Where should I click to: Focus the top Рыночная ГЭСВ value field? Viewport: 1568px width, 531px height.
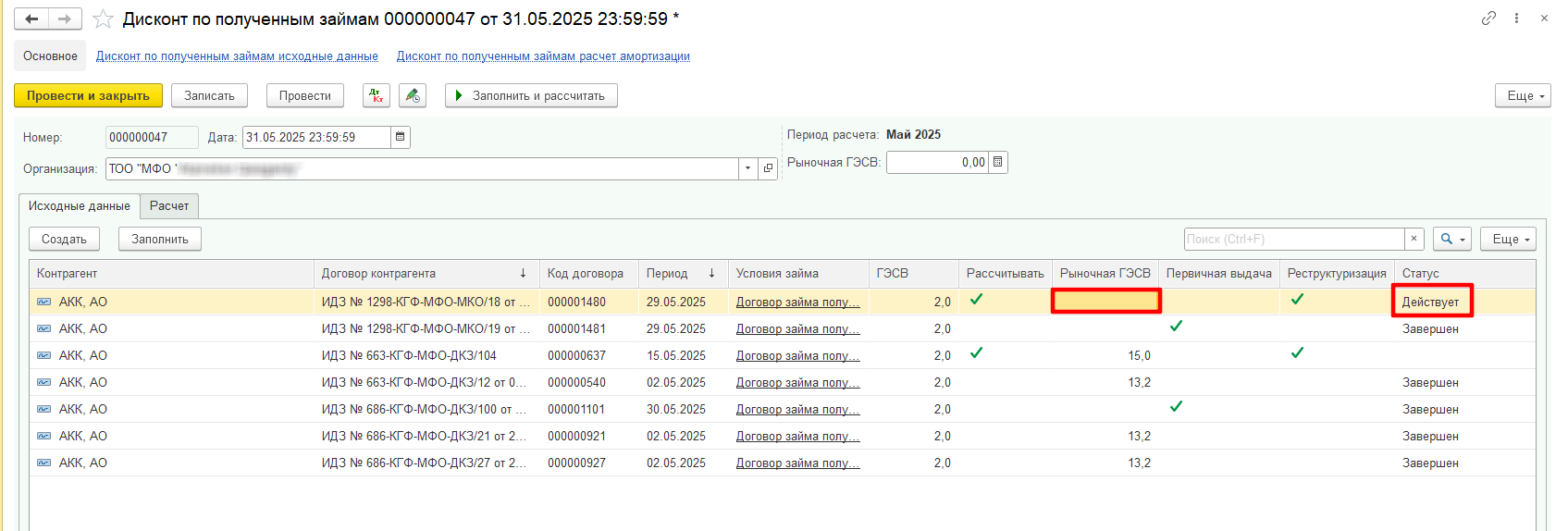point(937,162)
